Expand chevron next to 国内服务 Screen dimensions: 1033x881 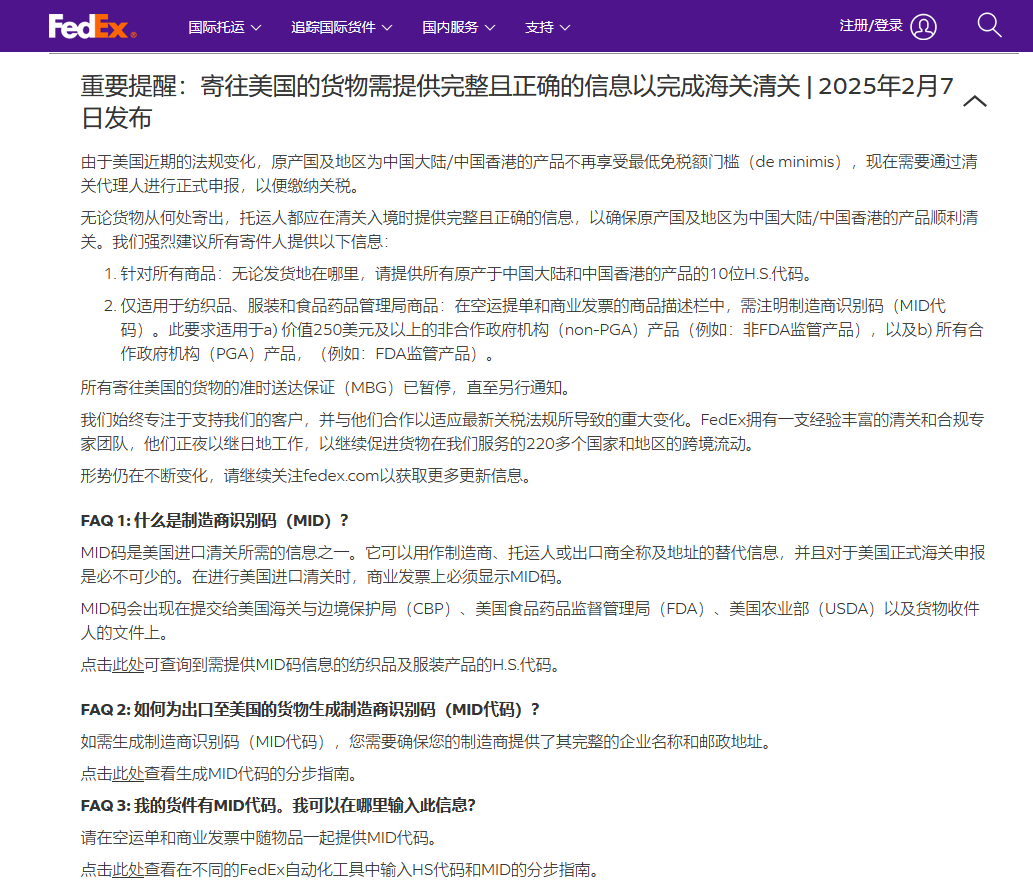click(x=489, y=28)
